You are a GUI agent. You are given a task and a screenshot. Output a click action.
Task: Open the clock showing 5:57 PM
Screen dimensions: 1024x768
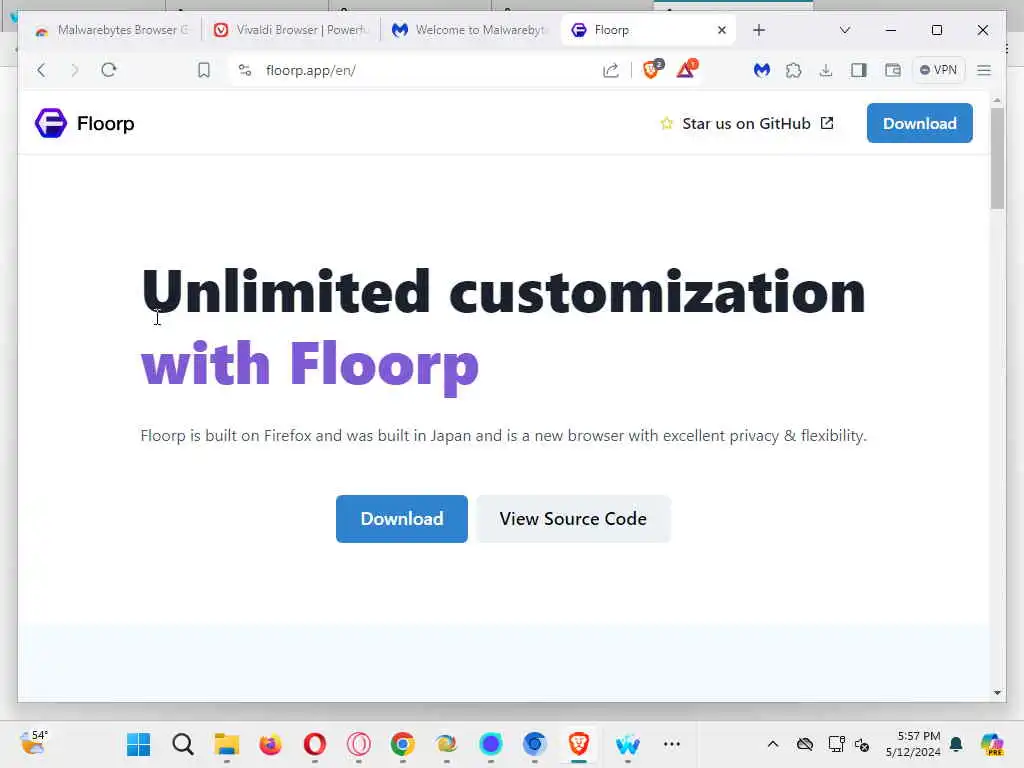pyautogui.click(x=913, y=744)
